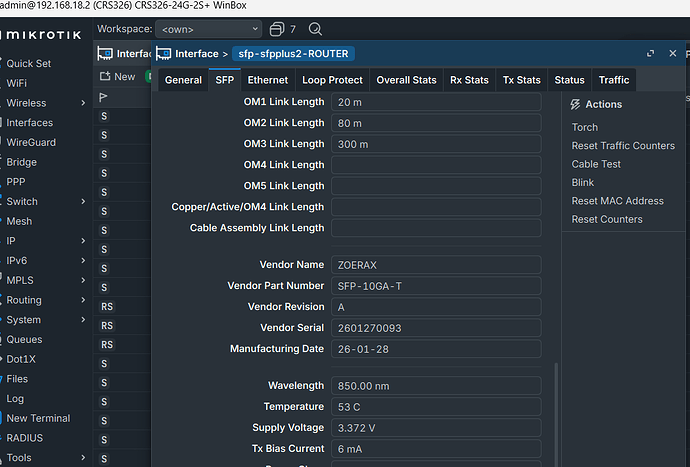690x467 pixels.
Task: Open the Traffic tab
Action: [x=614, y=80]
